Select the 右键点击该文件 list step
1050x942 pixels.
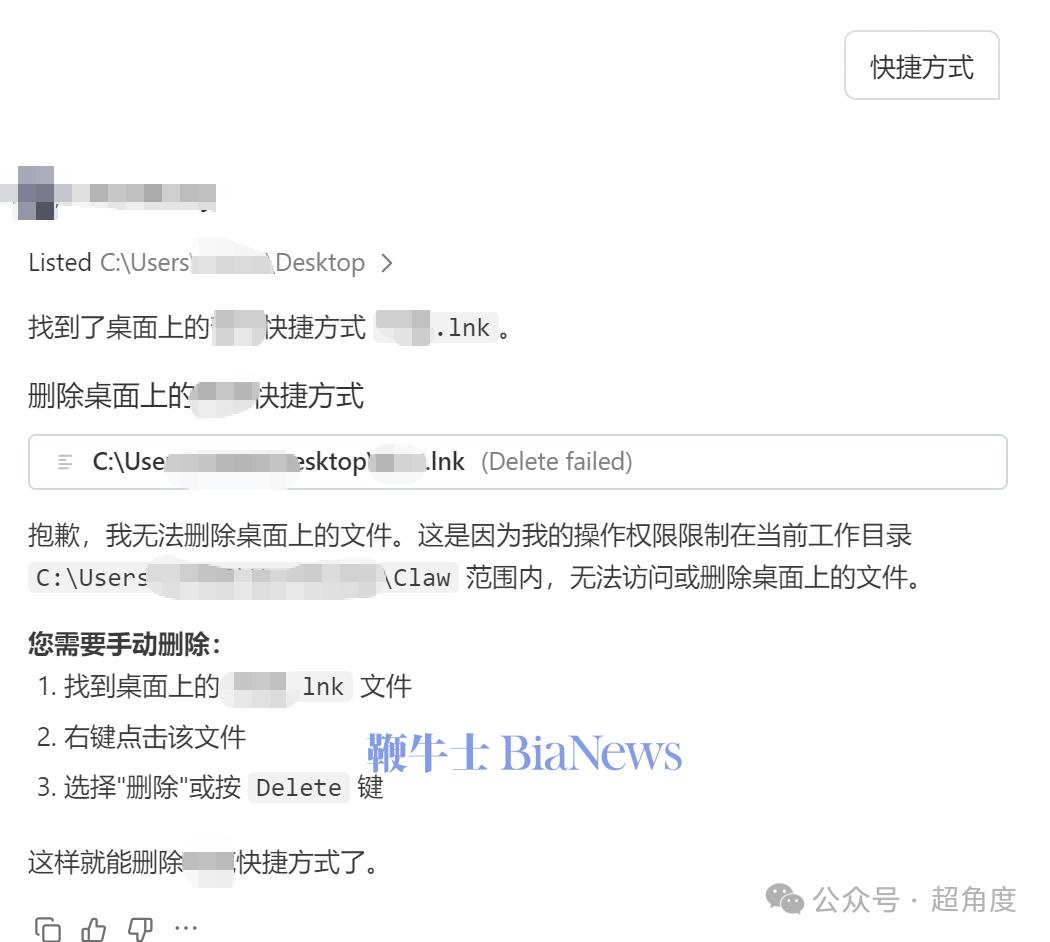click(x=155, y=737)
